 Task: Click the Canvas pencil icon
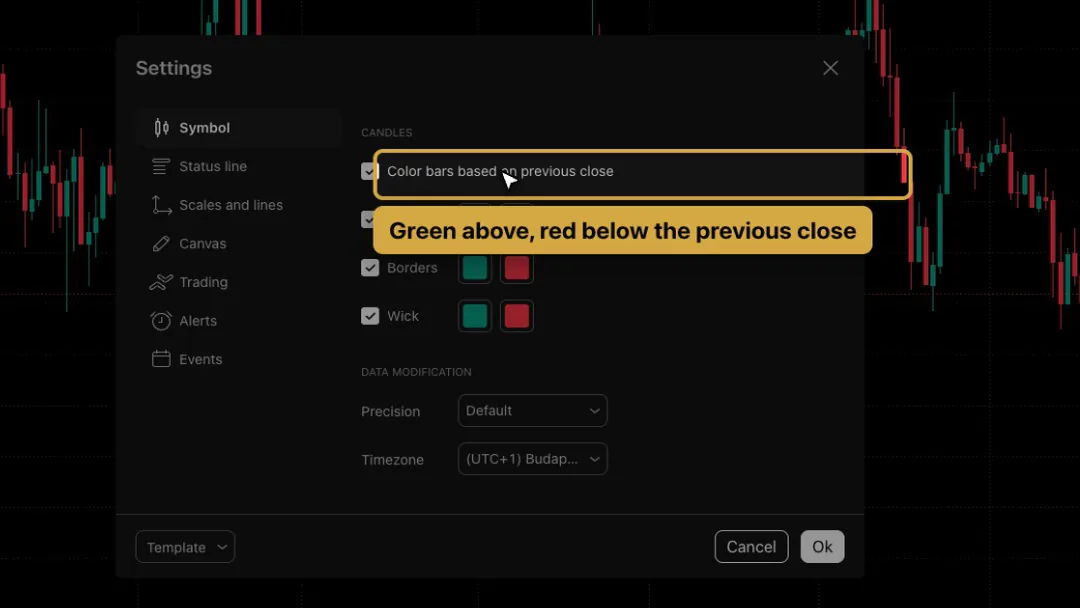click(161, 244)
